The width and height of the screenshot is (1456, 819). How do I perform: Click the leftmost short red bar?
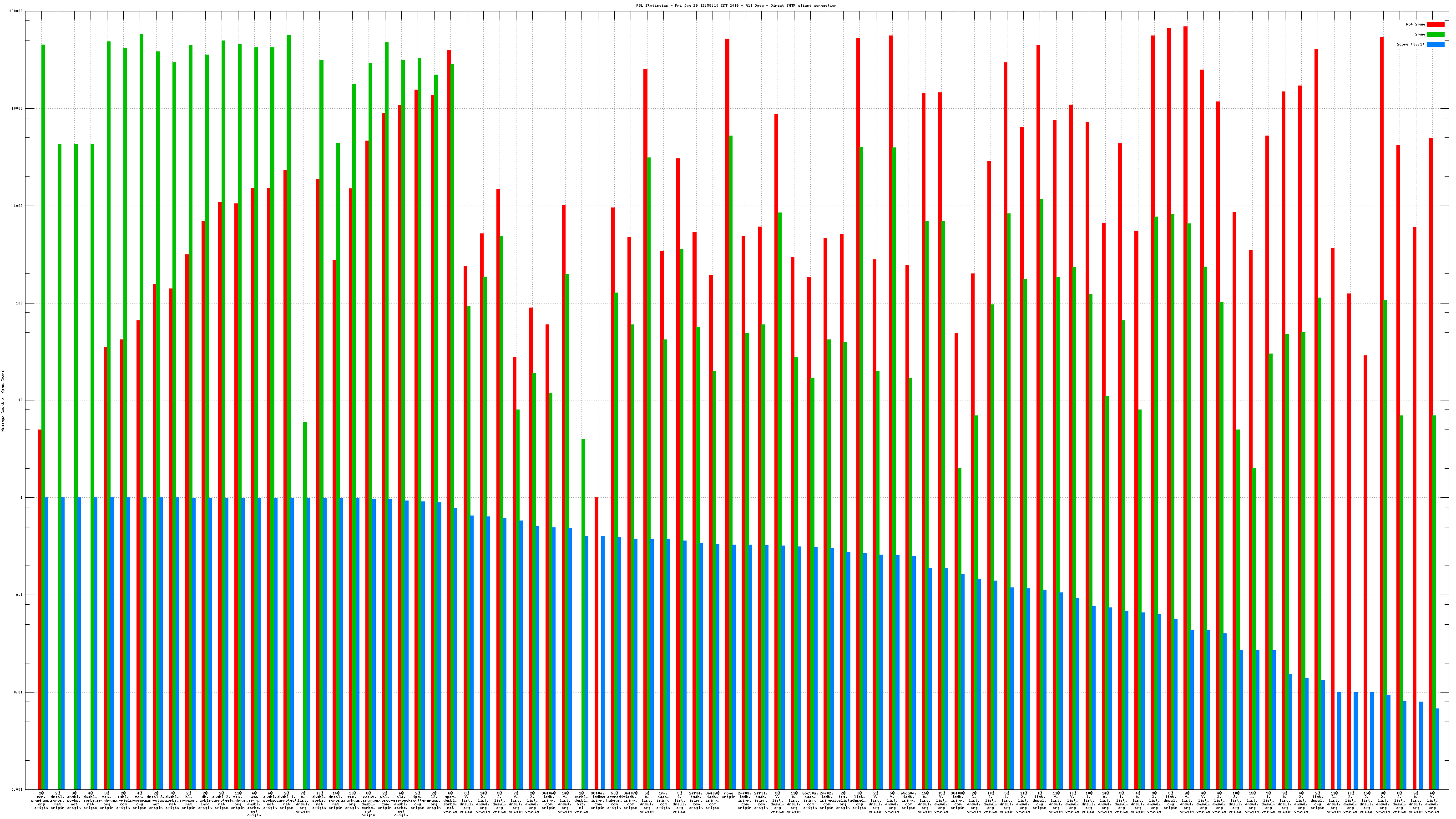click(x=40, y=609)
